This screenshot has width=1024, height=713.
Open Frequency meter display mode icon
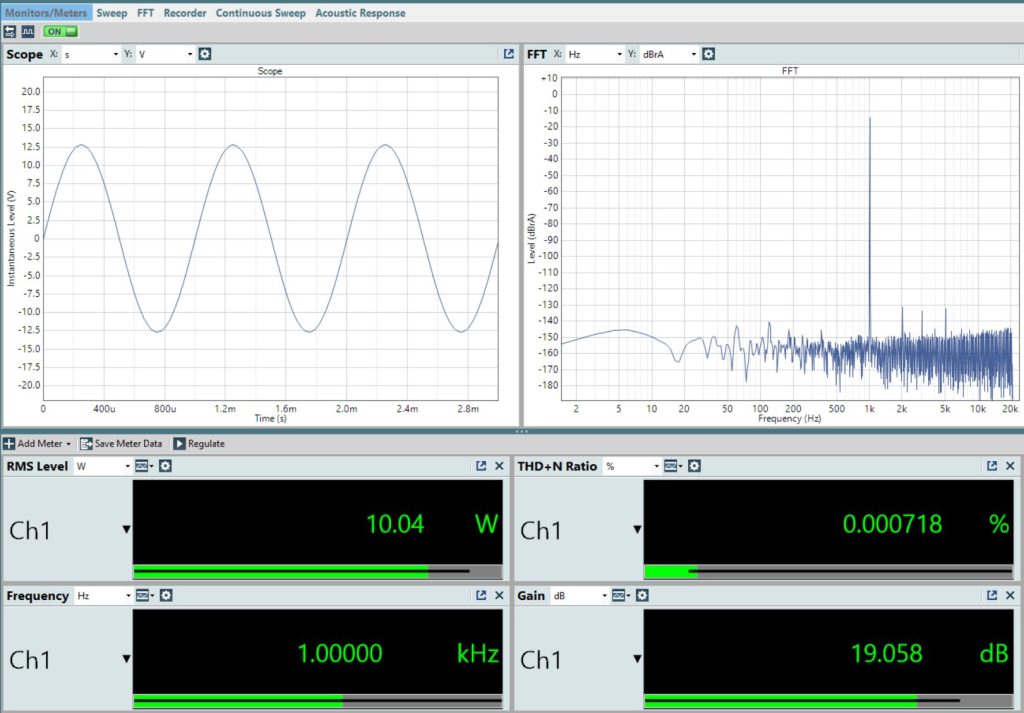click(x=142, y=596)
